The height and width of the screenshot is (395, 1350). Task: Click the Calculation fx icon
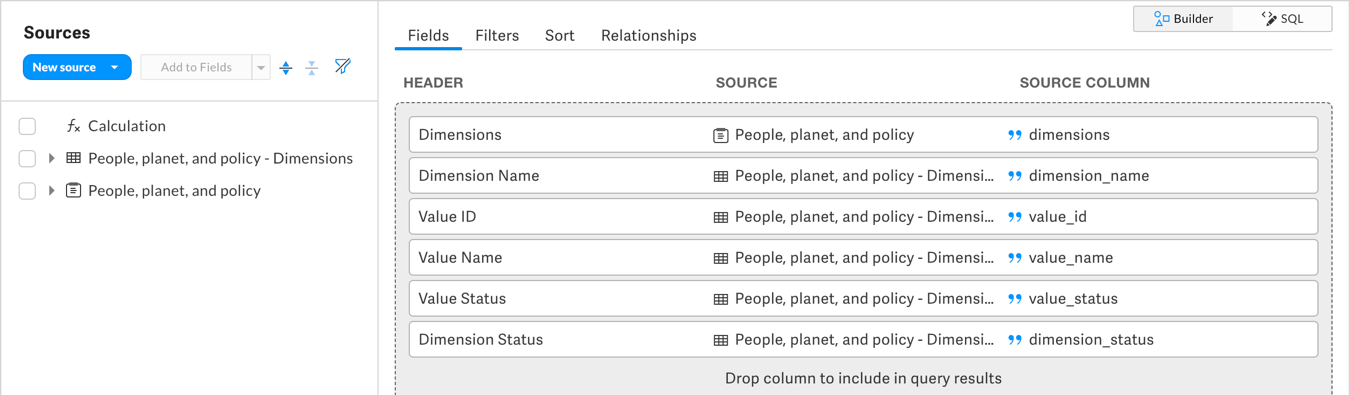(x=73, y=126)
